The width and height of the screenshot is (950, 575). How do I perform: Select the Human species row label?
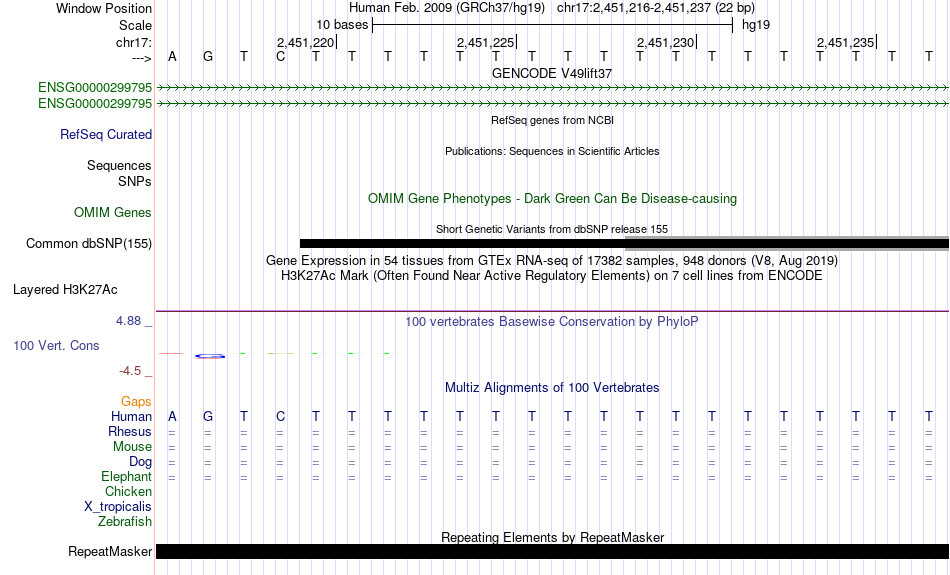pos(131,416)
